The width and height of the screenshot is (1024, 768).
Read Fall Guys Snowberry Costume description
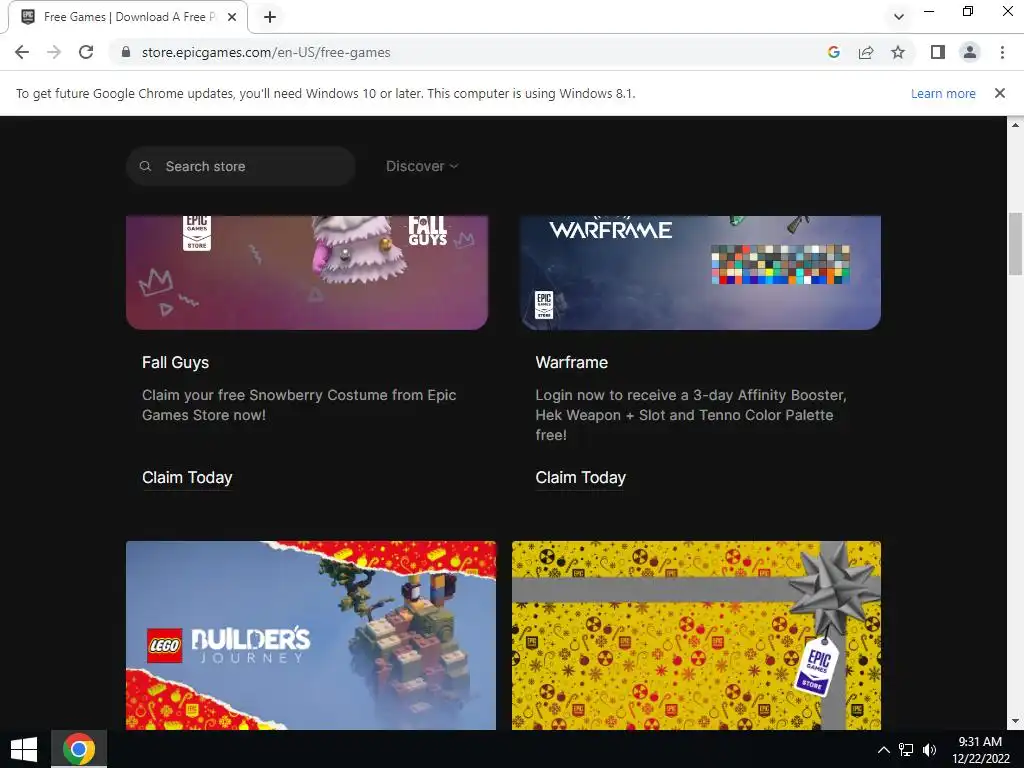pyautogui.click(x=299, y=405)
